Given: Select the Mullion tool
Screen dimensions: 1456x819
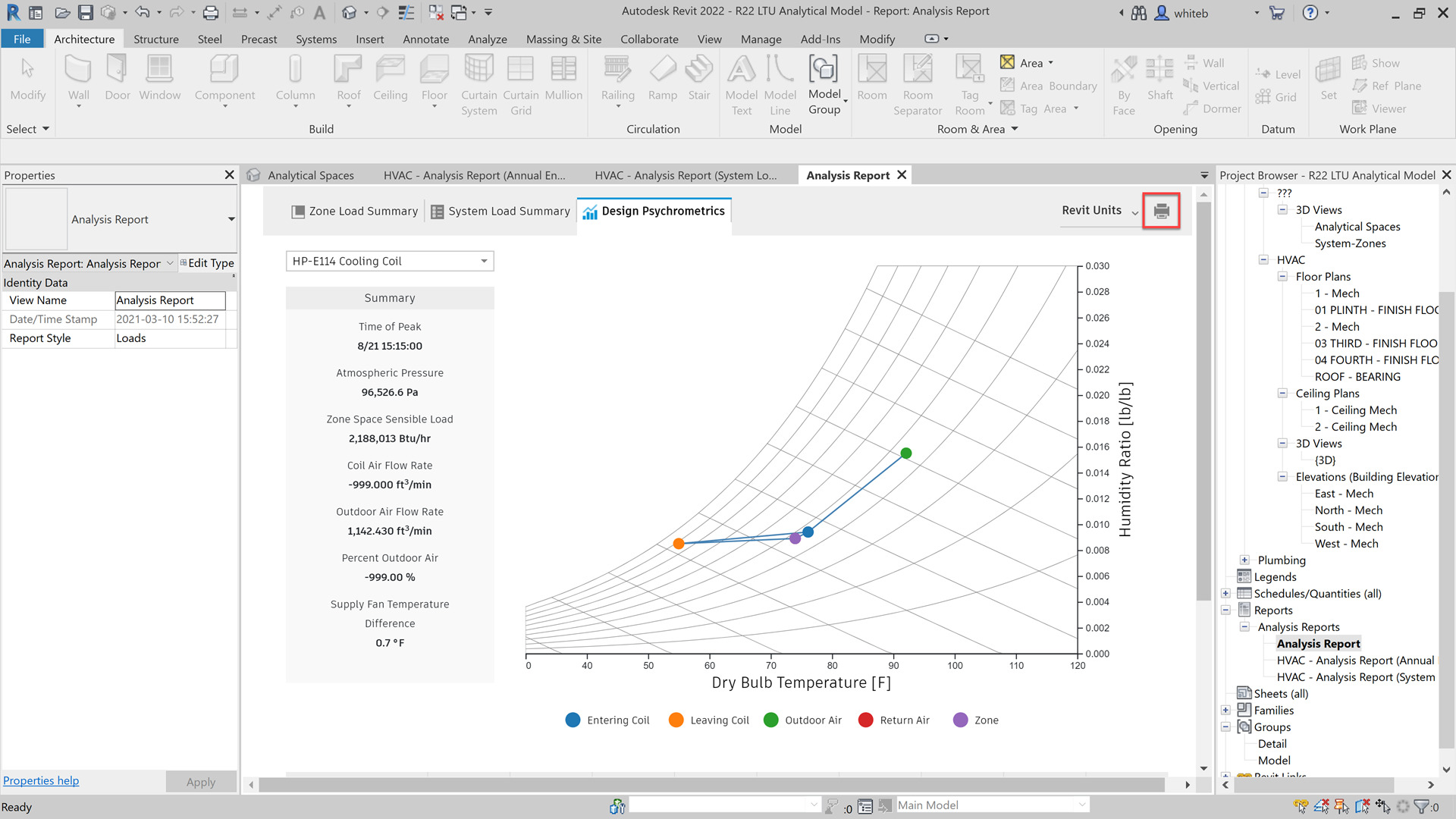Looking at the screenshot, I should [x=563, y=79].
